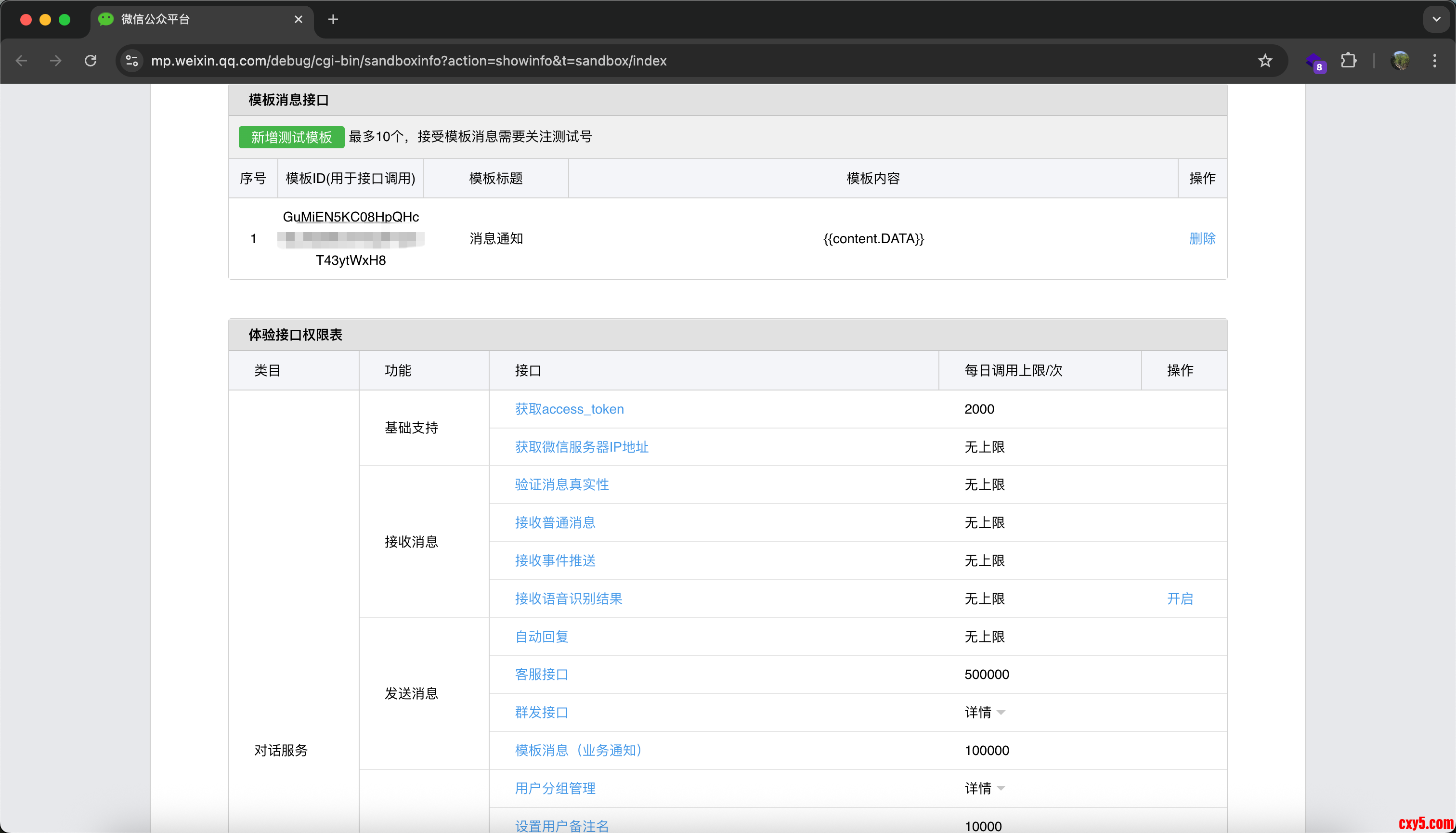Image resolution: width=1456 pixels, height=833 pixels.
Task: Click the 新增测试模板 button
Action: pos(291,137)
